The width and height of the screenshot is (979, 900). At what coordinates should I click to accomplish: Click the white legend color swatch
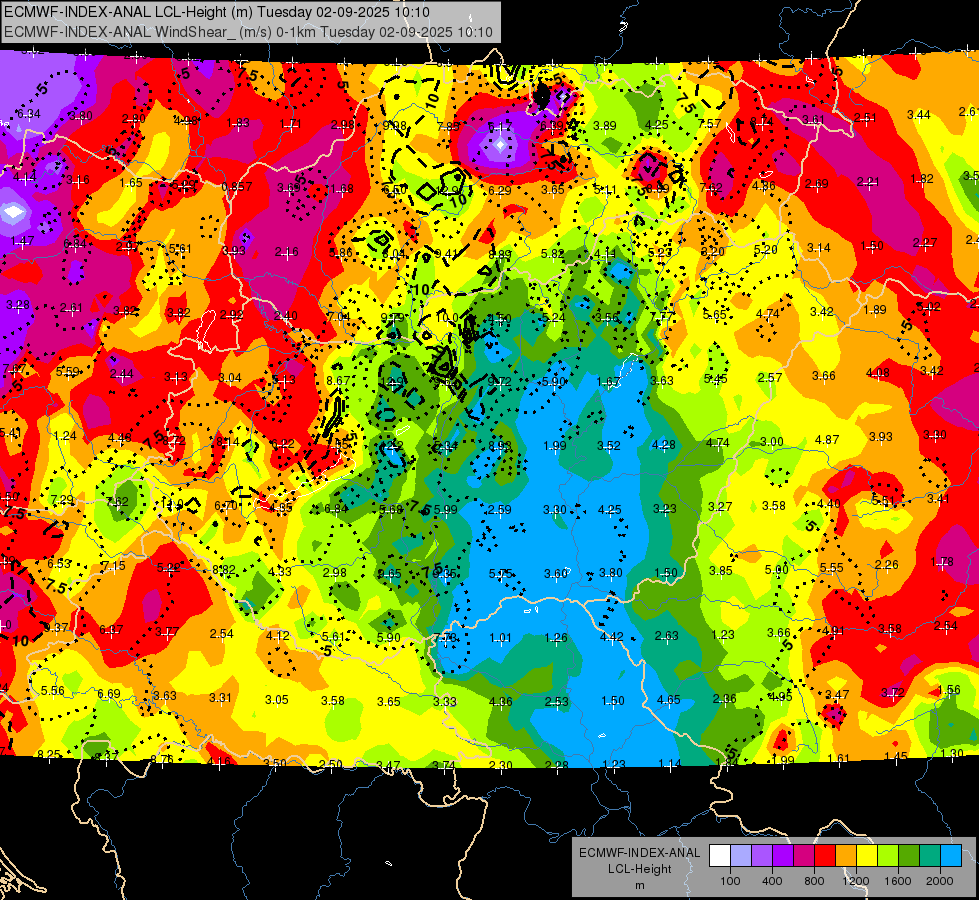pyautogui.click(x=720, y=856)
